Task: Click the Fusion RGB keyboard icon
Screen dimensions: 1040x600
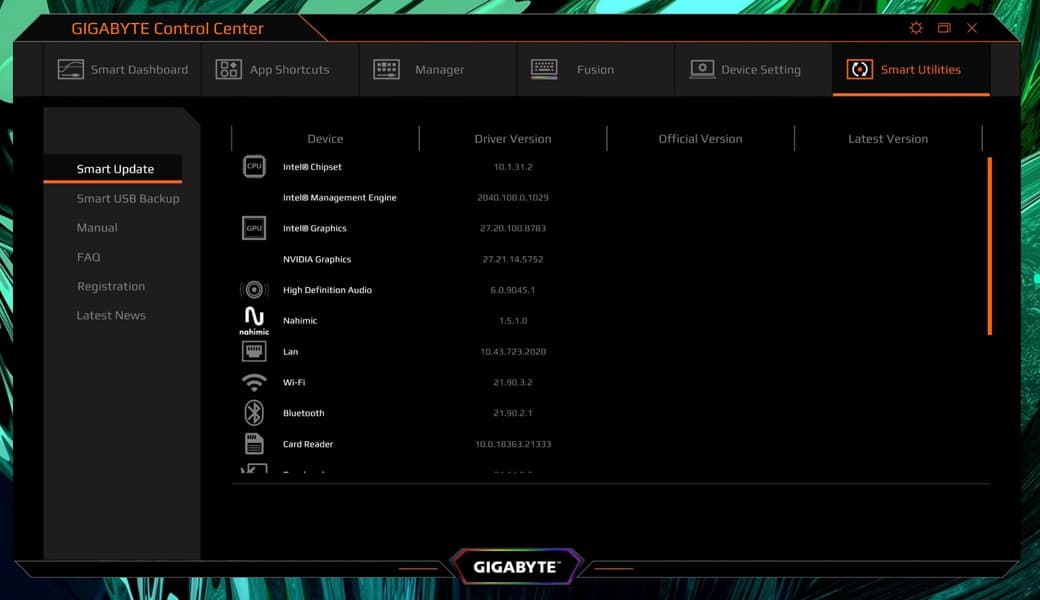Action: coord(544,69)
